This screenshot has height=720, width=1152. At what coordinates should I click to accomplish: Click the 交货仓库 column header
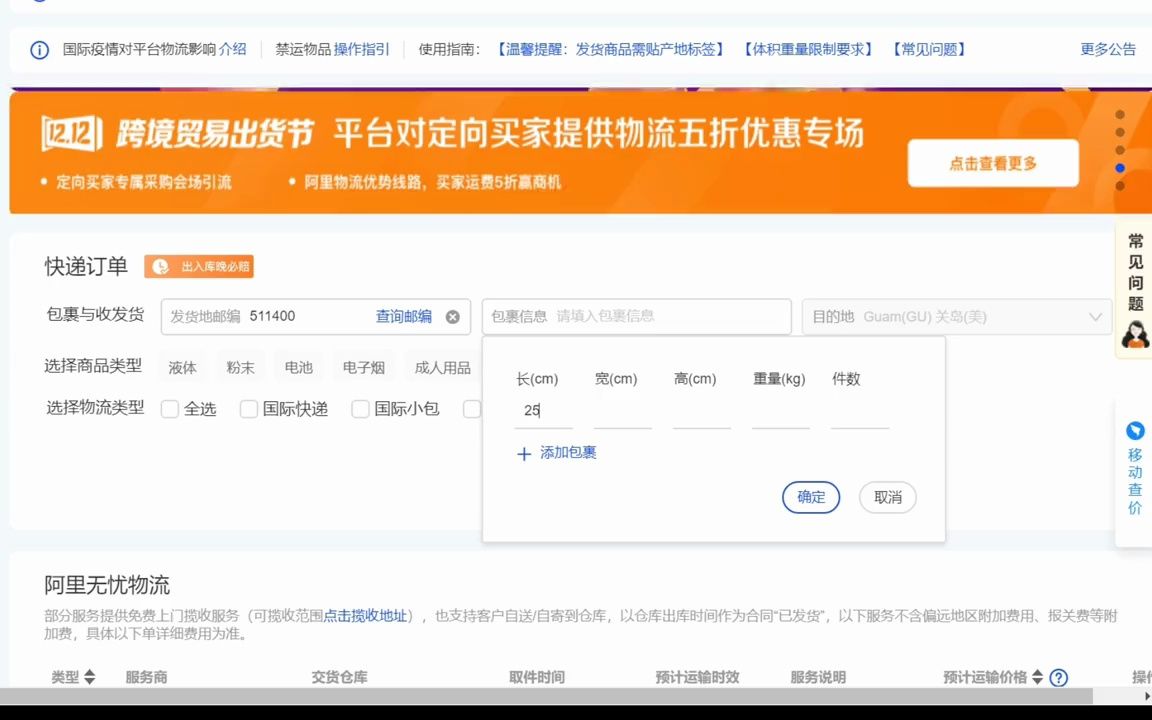click(x=339, y=677)
